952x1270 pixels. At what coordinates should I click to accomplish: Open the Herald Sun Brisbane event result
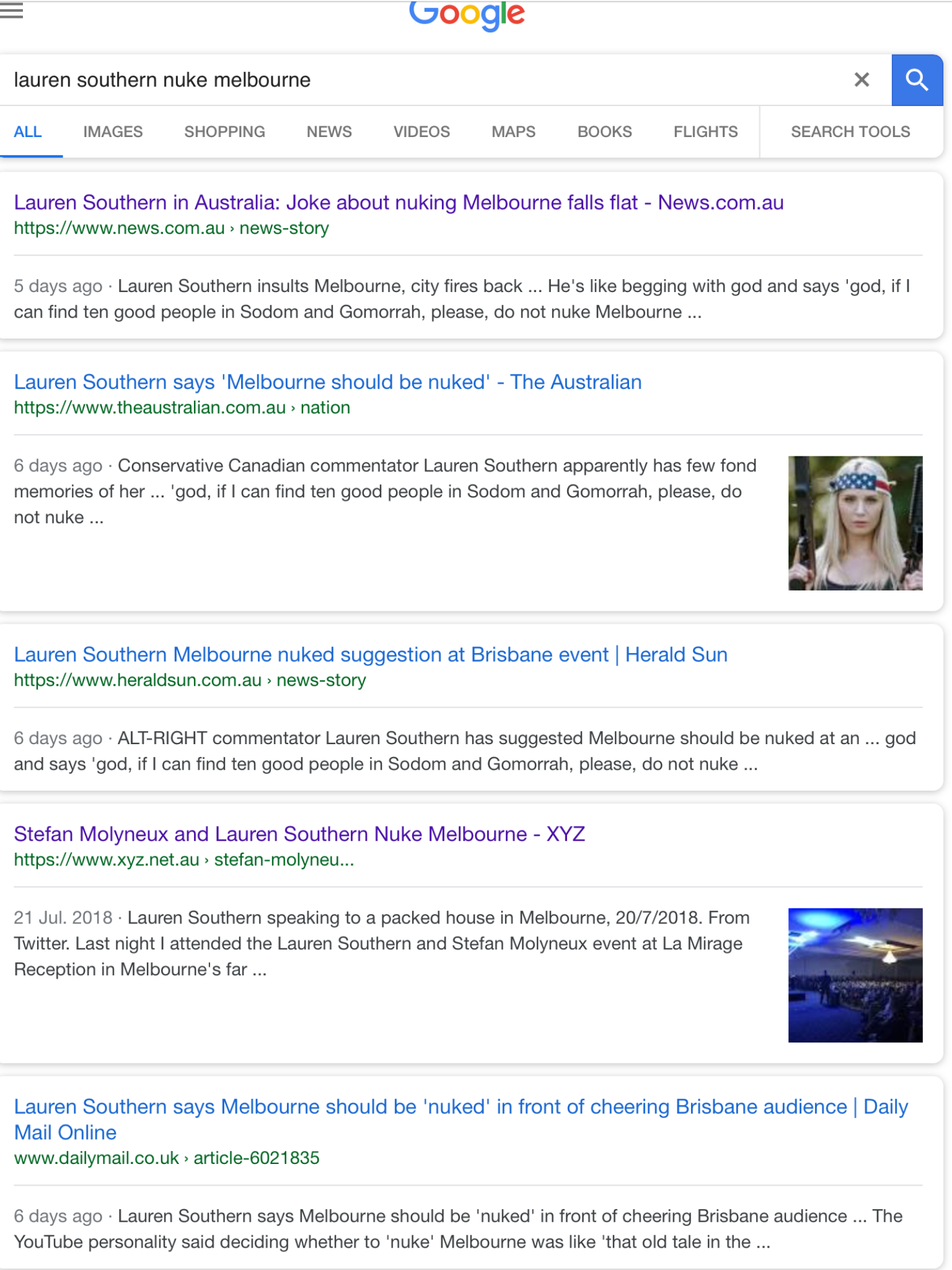tap(371, 655)
